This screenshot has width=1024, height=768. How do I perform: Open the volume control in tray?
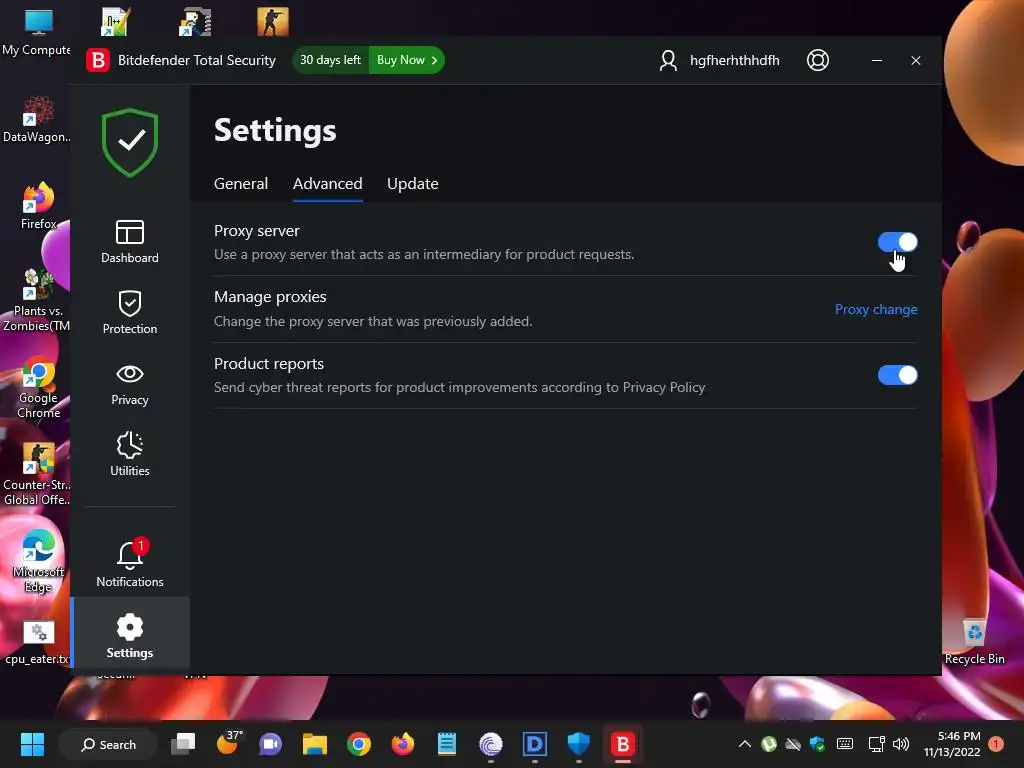point(901,744)
